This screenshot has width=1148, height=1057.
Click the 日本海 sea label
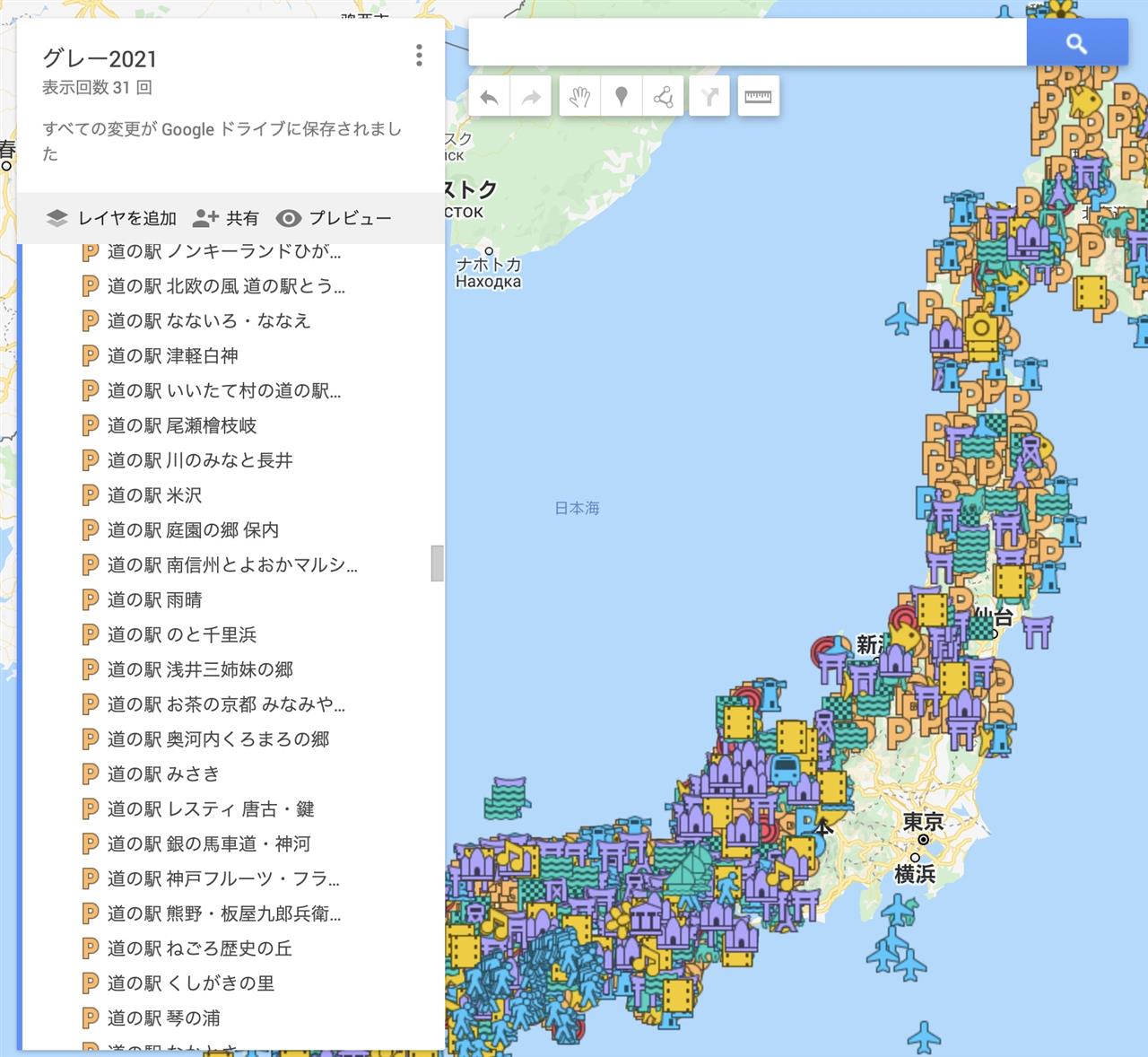coord(577,508)
